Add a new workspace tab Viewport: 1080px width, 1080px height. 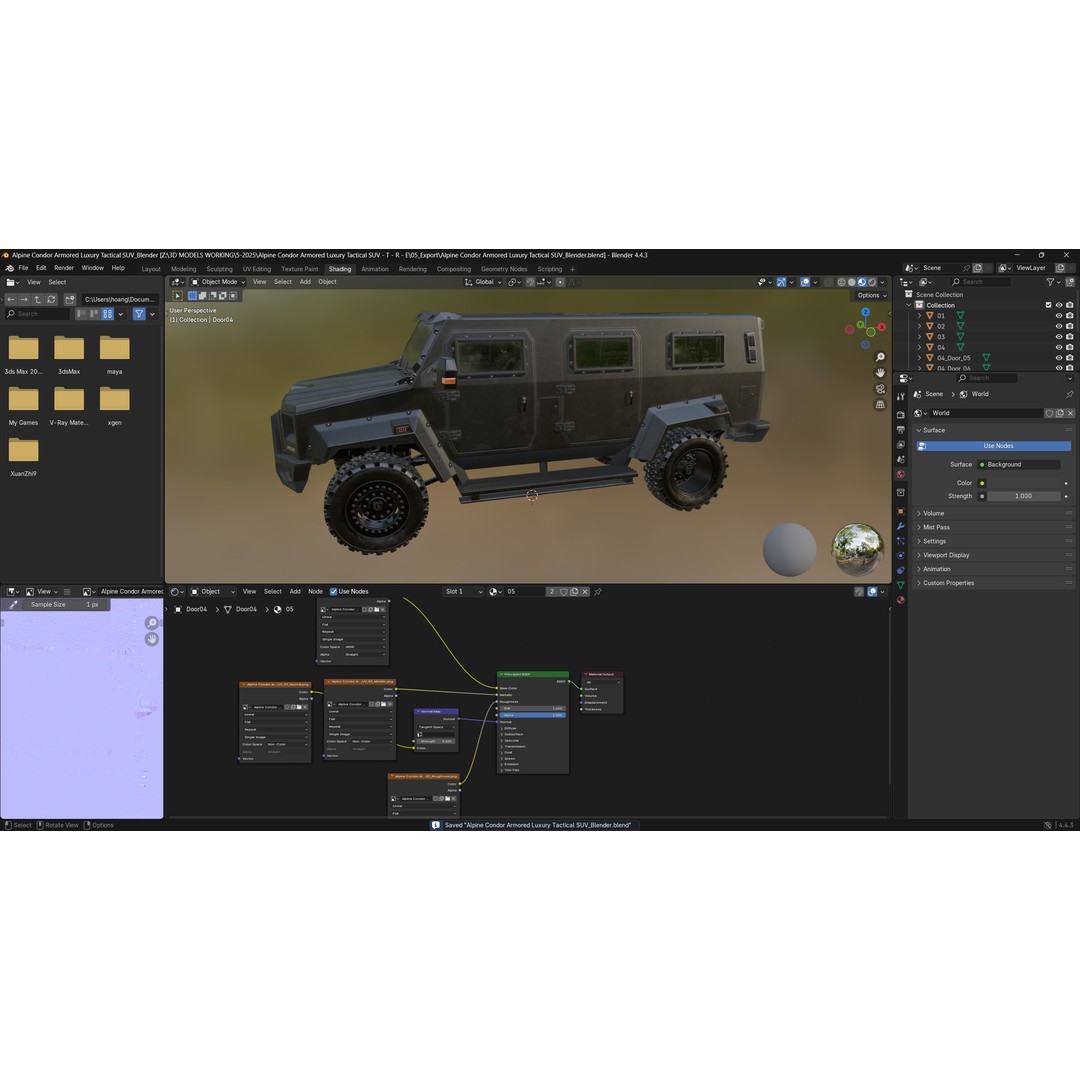click(x=572, y=269)
